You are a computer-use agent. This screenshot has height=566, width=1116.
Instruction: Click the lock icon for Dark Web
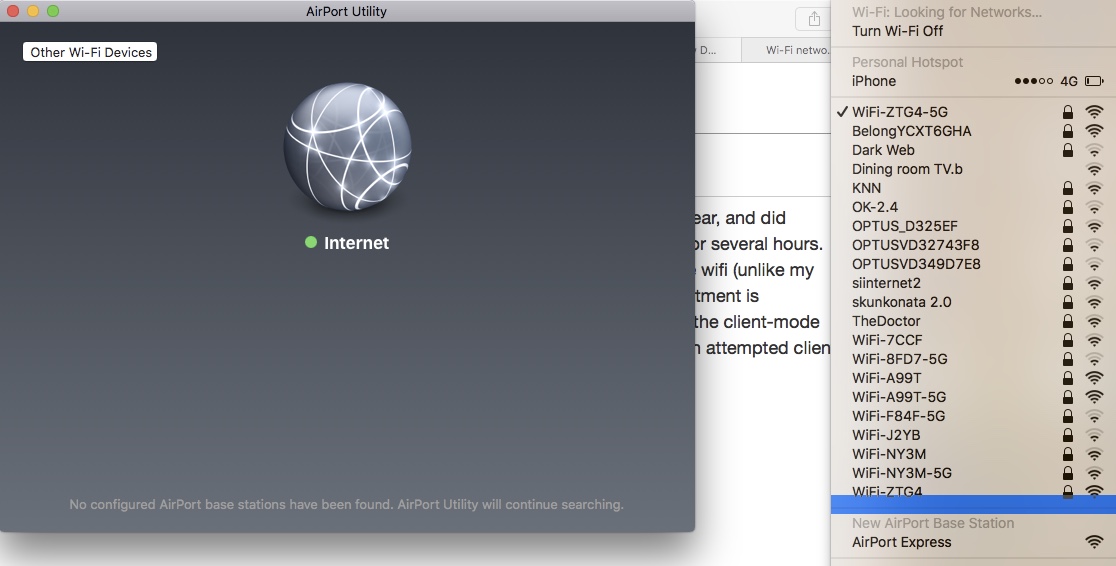pos(1068,150)
